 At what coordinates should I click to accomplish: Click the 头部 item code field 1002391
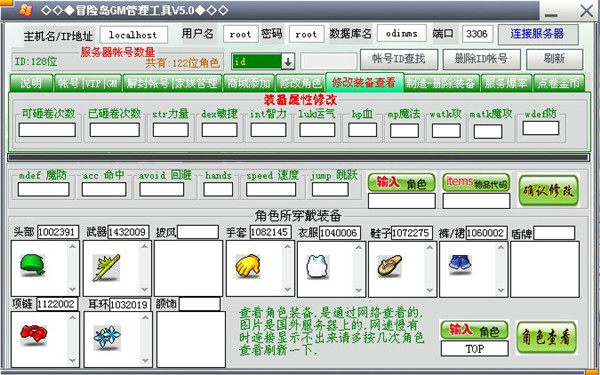(x=58, y=232)
